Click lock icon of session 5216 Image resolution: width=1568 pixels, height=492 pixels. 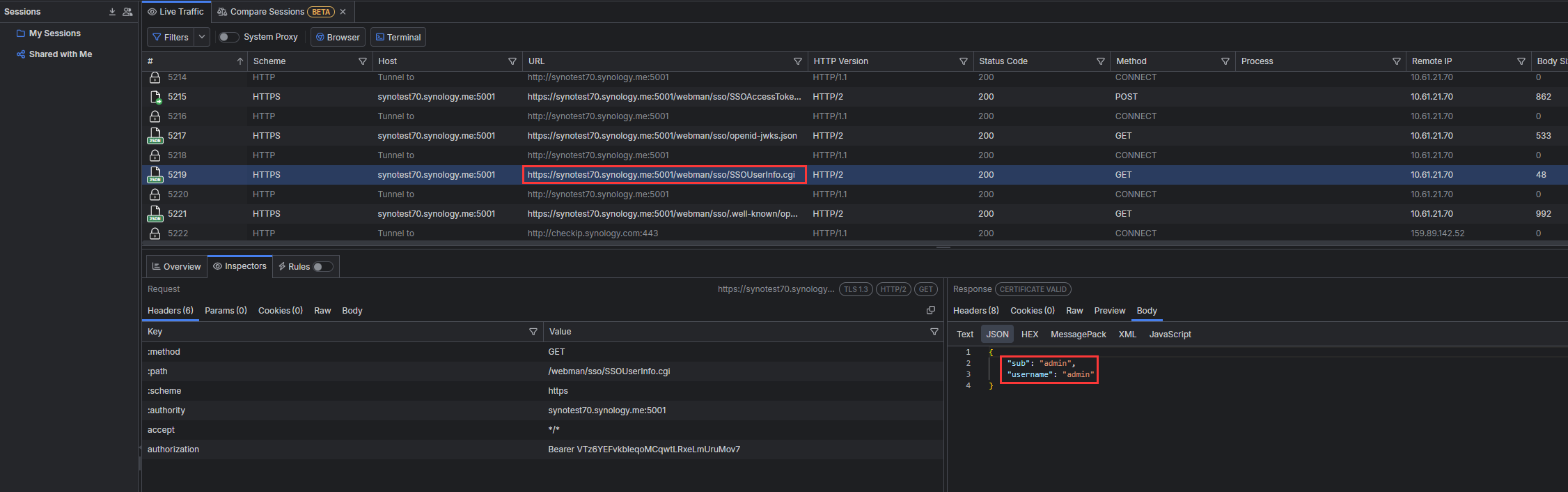pyautogui.click(x=155, y=116)
